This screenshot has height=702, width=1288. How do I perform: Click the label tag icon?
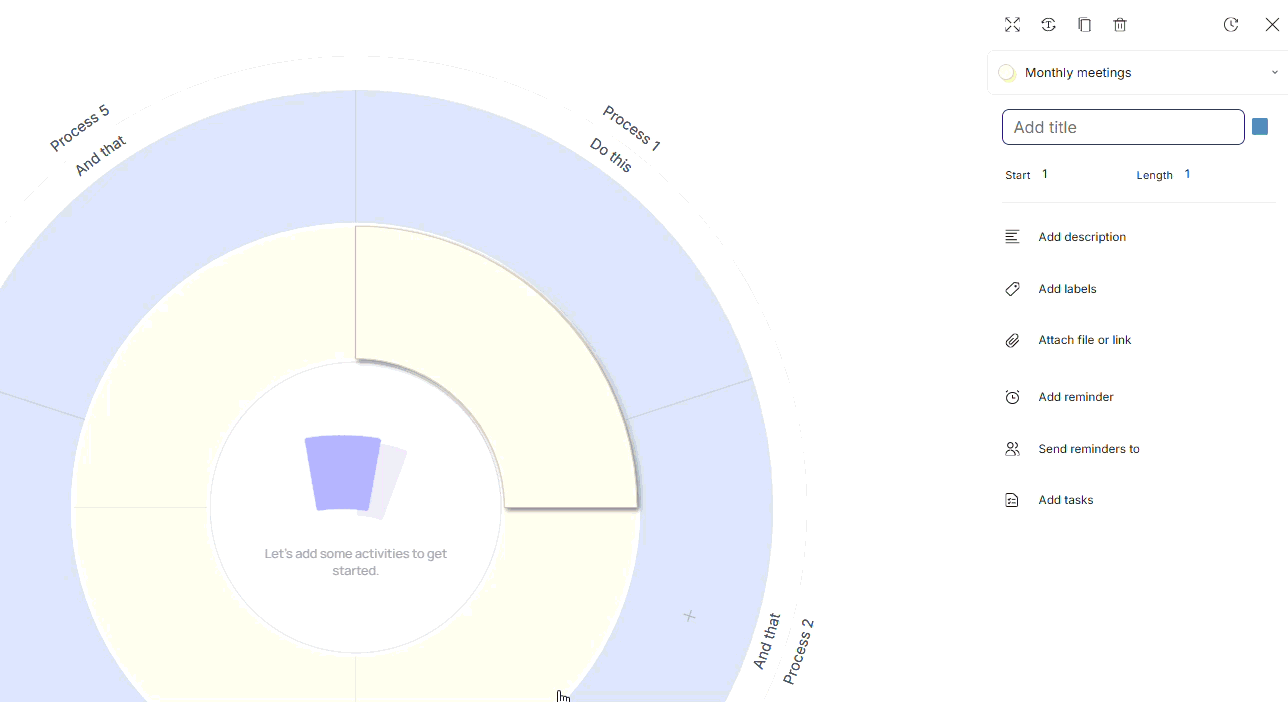pos(1012,289)
